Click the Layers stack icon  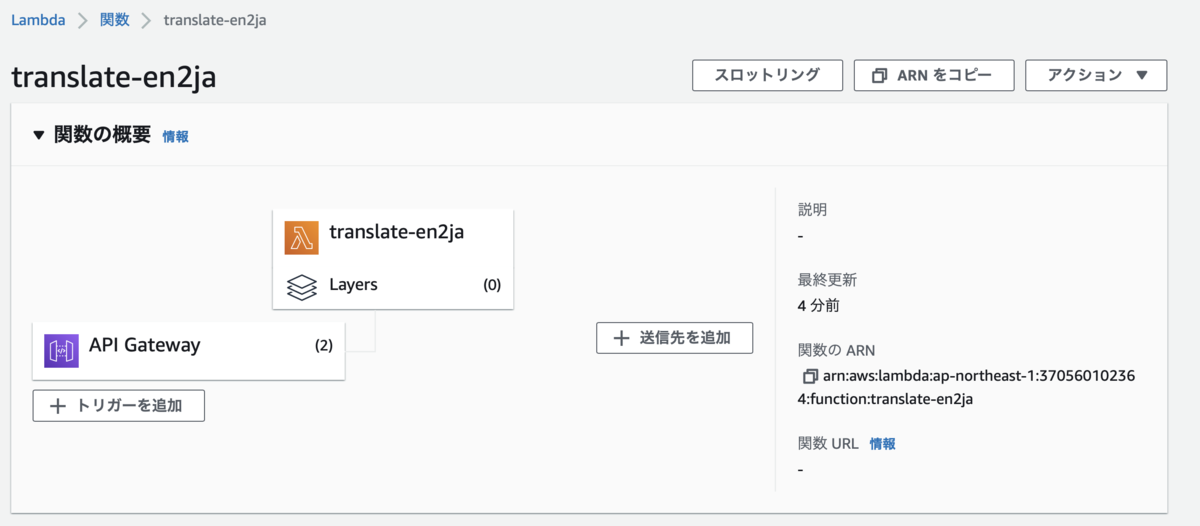point(301,286)
